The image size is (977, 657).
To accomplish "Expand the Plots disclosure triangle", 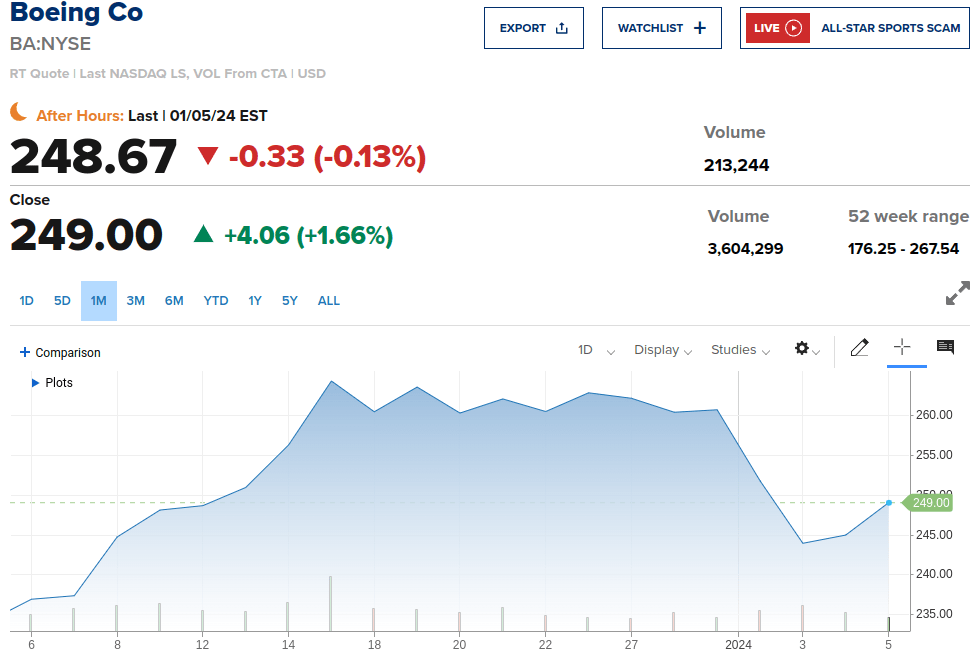I will tap(36, 382).
